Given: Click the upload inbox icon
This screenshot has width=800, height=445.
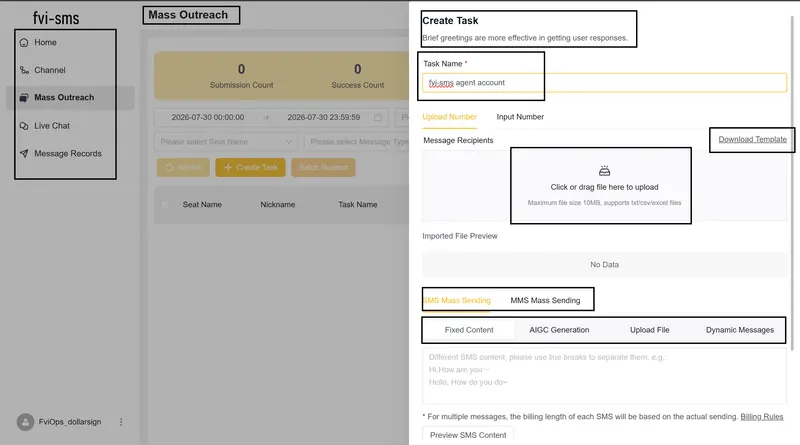Looking at the screenshot, I should tap(604, 170).
